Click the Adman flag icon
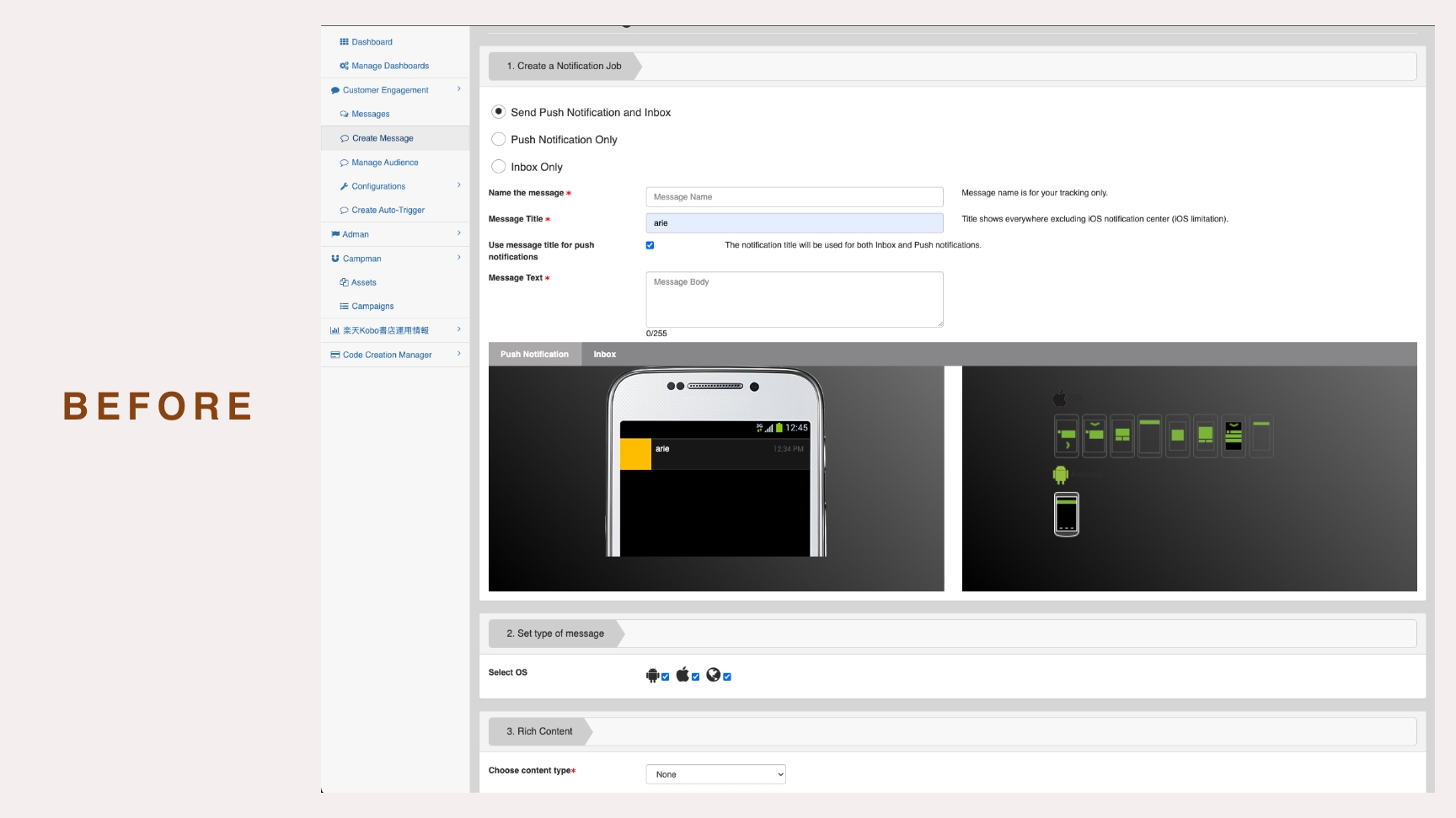Viewport: 1456px width, 818px height. [335, 234]
